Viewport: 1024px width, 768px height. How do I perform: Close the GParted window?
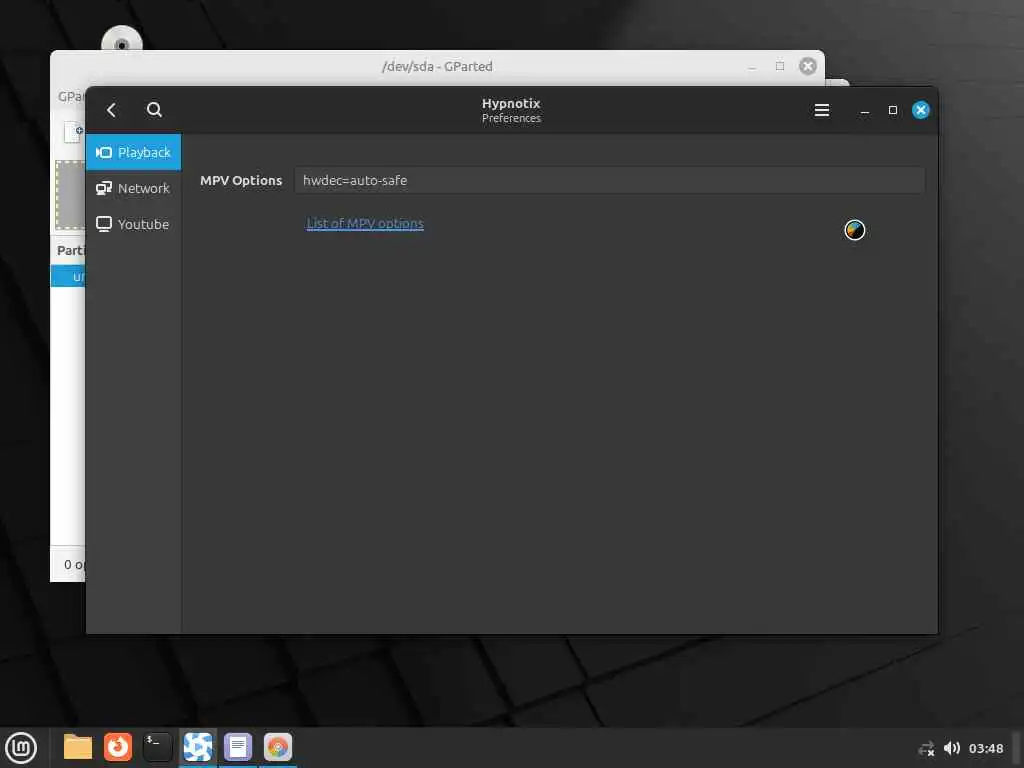point(808,66)
